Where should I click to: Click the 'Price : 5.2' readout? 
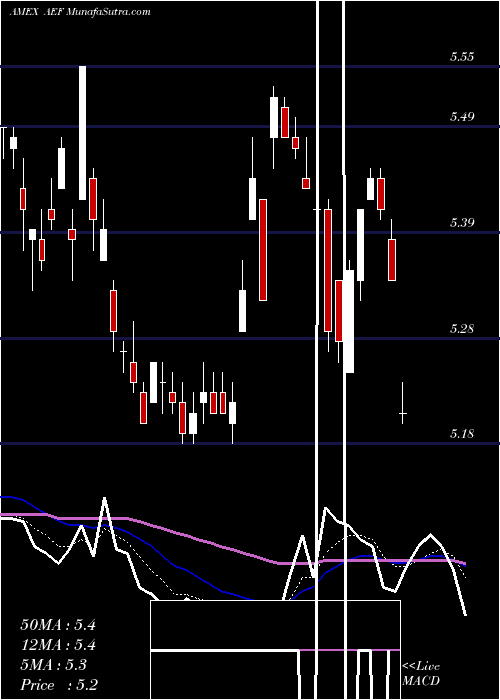(59, 685)
